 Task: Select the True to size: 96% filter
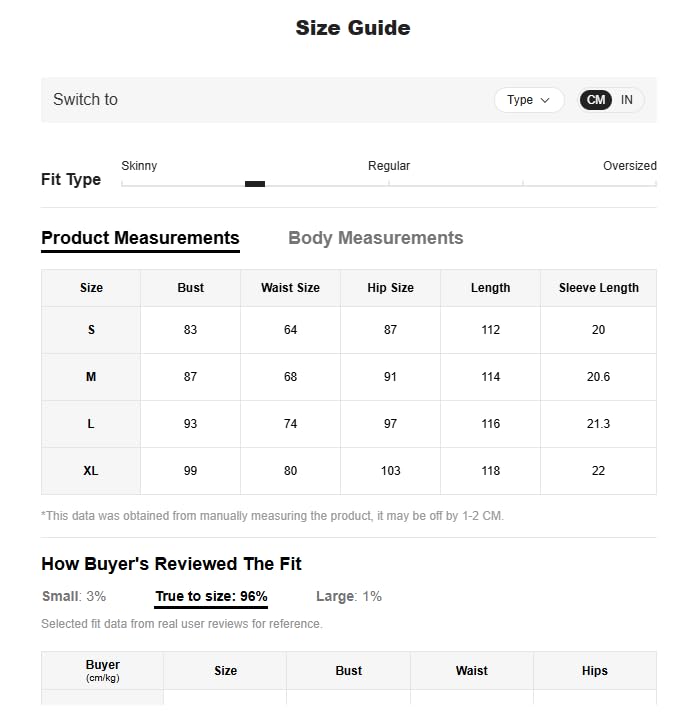click(211, 596)
